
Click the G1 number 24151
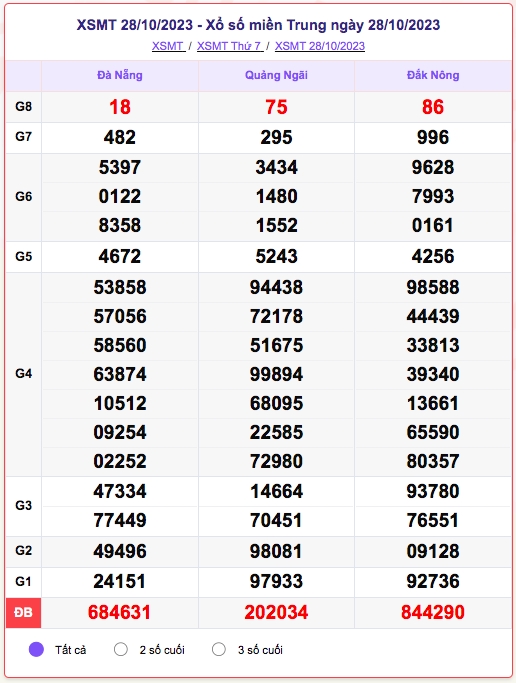pyautogui.click(x=120, y=582)
